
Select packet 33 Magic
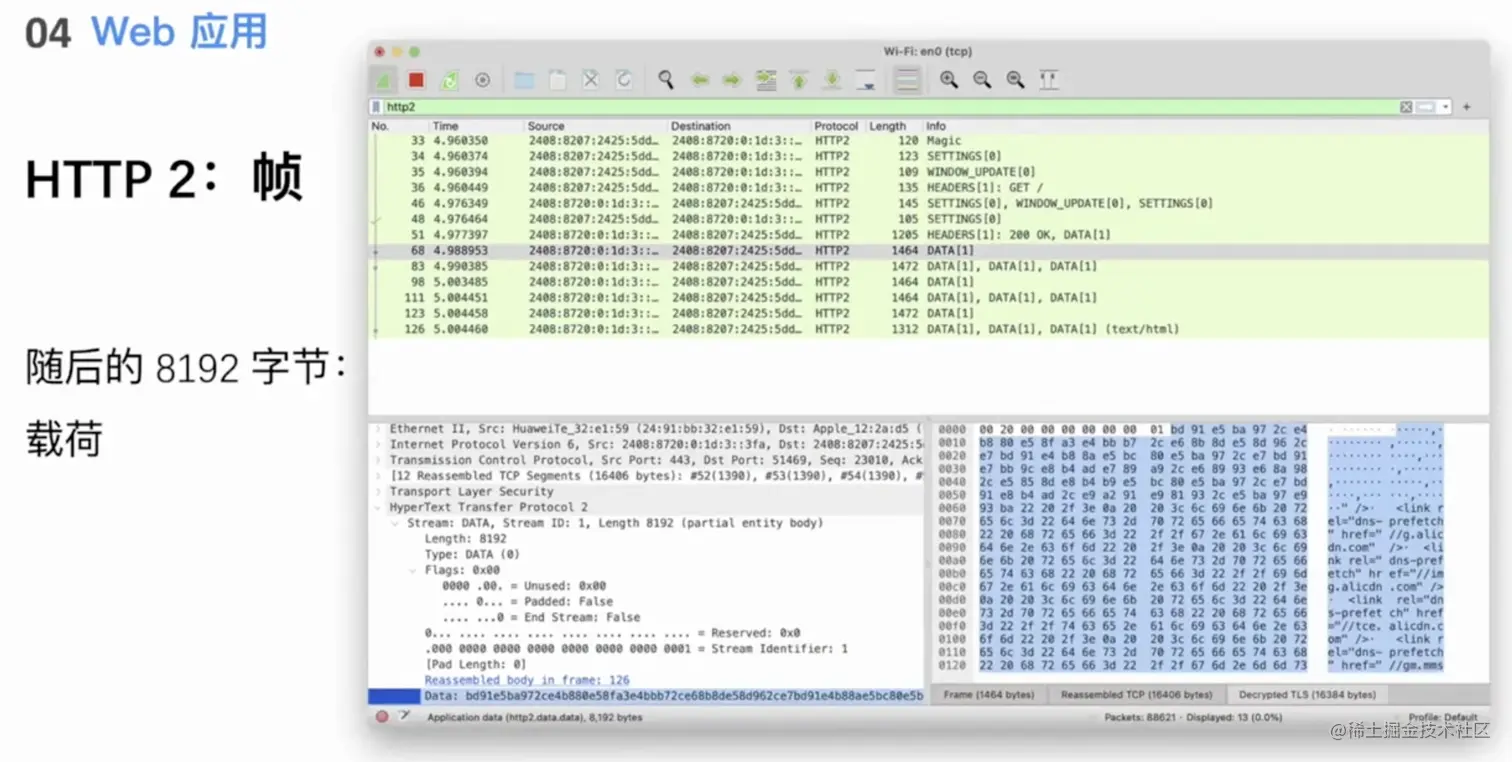point(929,141)
